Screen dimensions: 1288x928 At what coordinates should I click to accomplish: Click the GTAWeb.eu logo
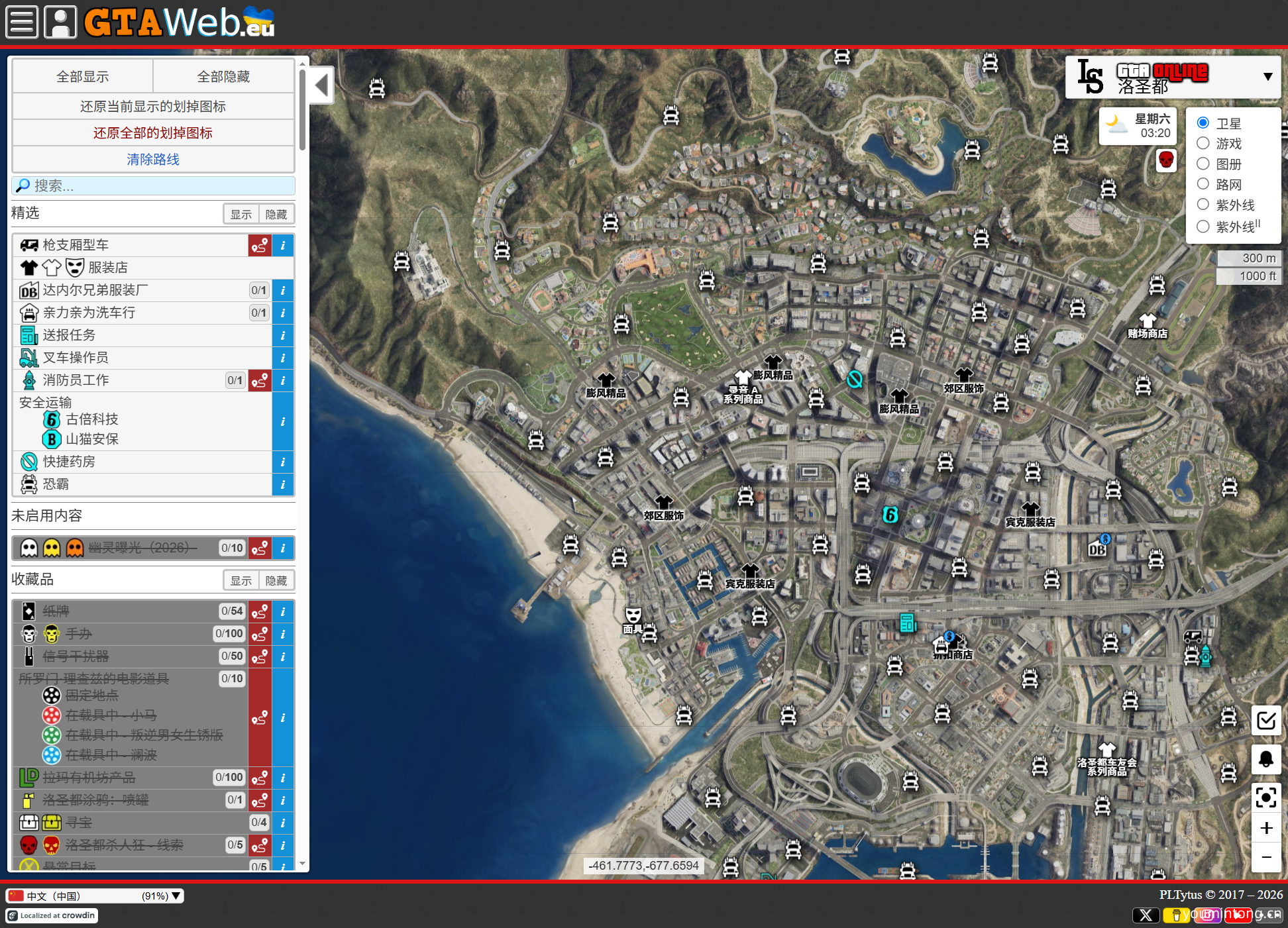pyautogui.click(x=179, y=22)
